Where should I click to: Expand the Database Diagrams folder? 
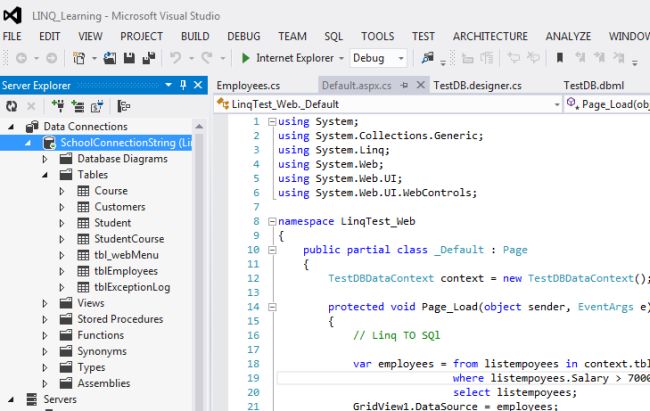tap(45, 159)
